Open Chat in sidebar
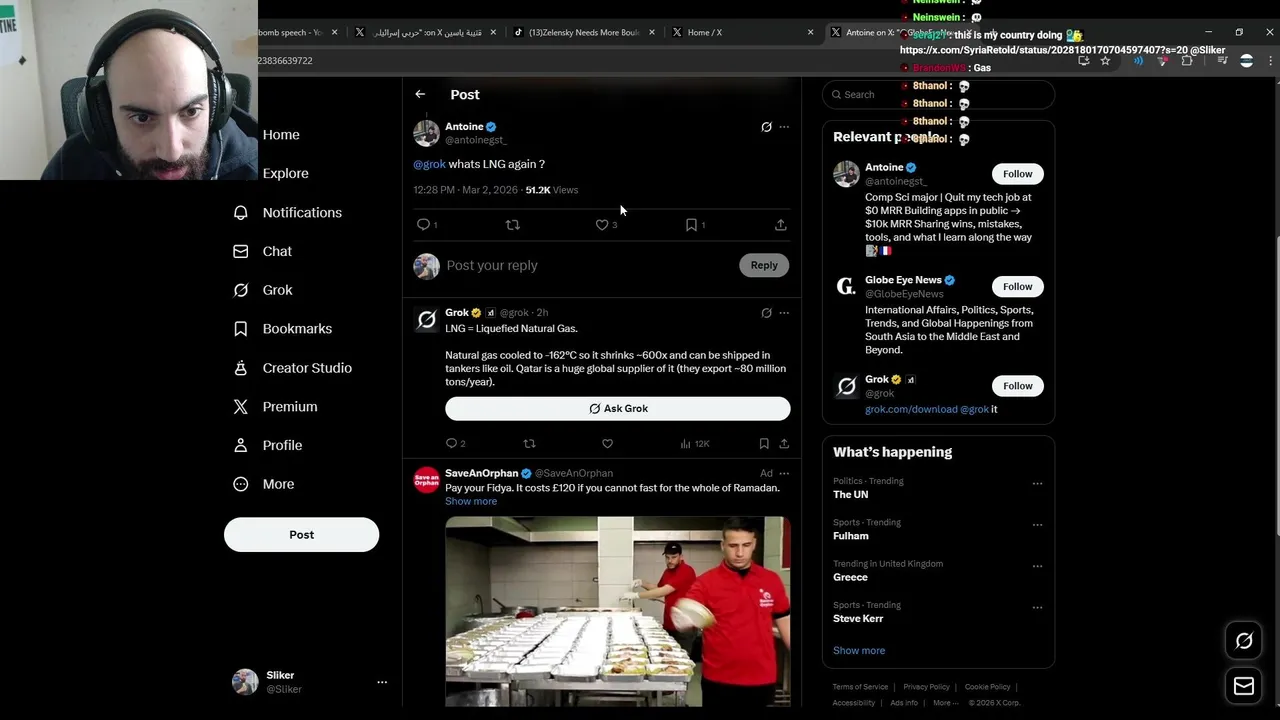1280x720 pixels. click(263, 252)
